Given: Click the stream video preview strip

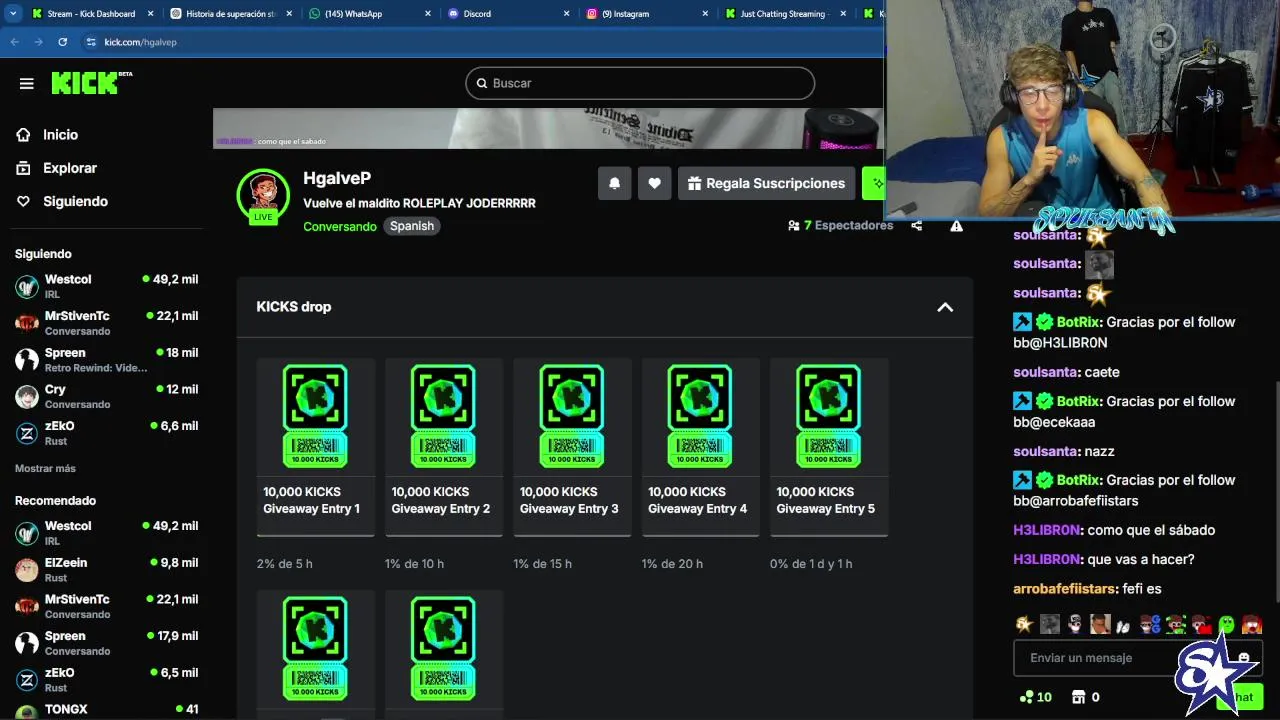Looking at the screenshot, I should pyautogui.click(x=548, y=128).
